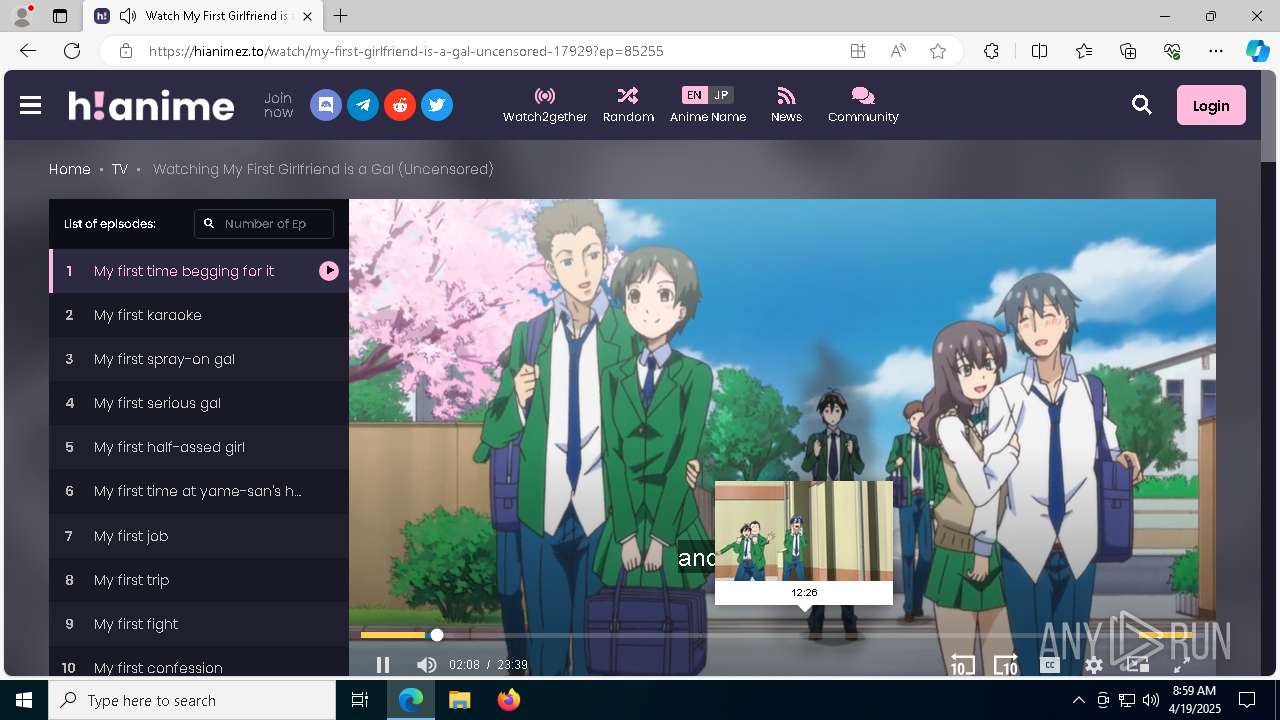This screenshot has height=720, width=1280.
Task: Select episode 7 My first job
Action: pos(199,536)
